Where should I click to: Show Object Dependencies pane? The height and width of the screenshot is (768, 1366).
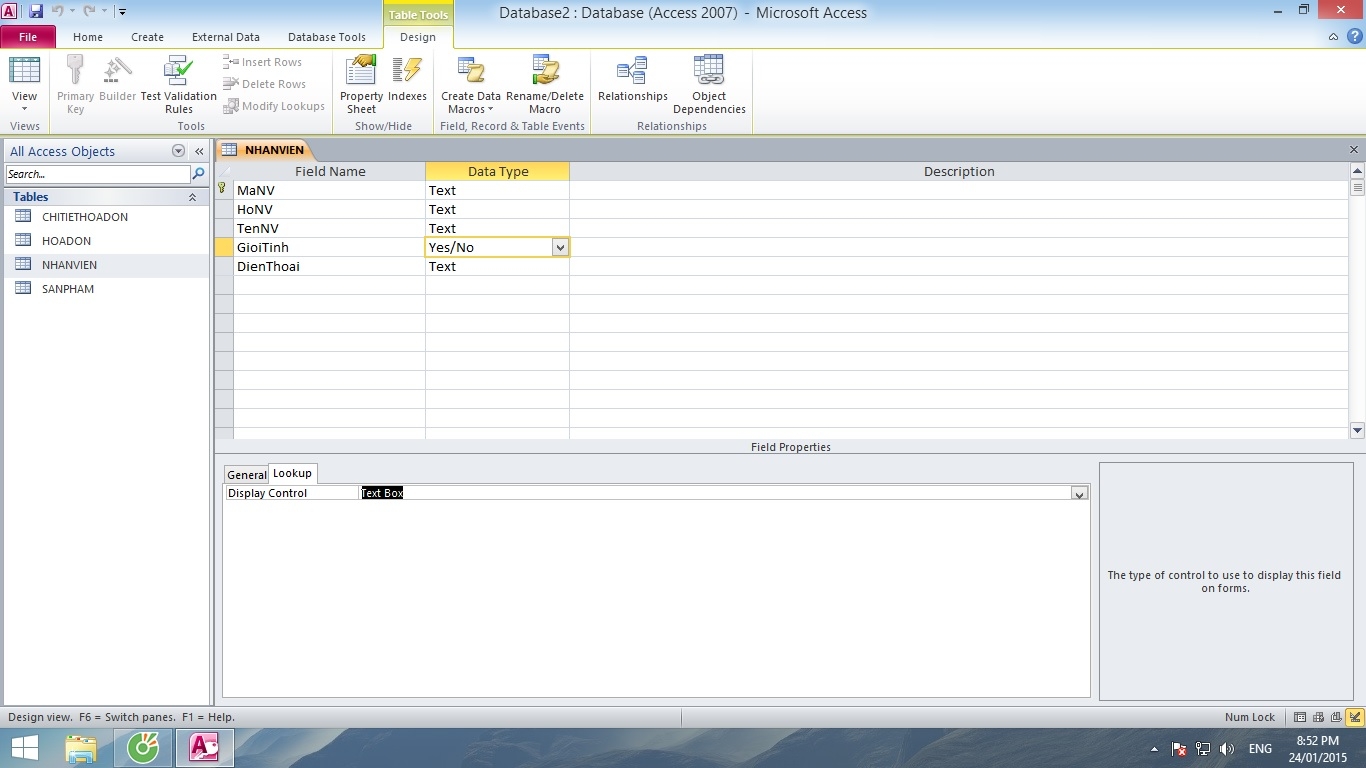[709, 84]
